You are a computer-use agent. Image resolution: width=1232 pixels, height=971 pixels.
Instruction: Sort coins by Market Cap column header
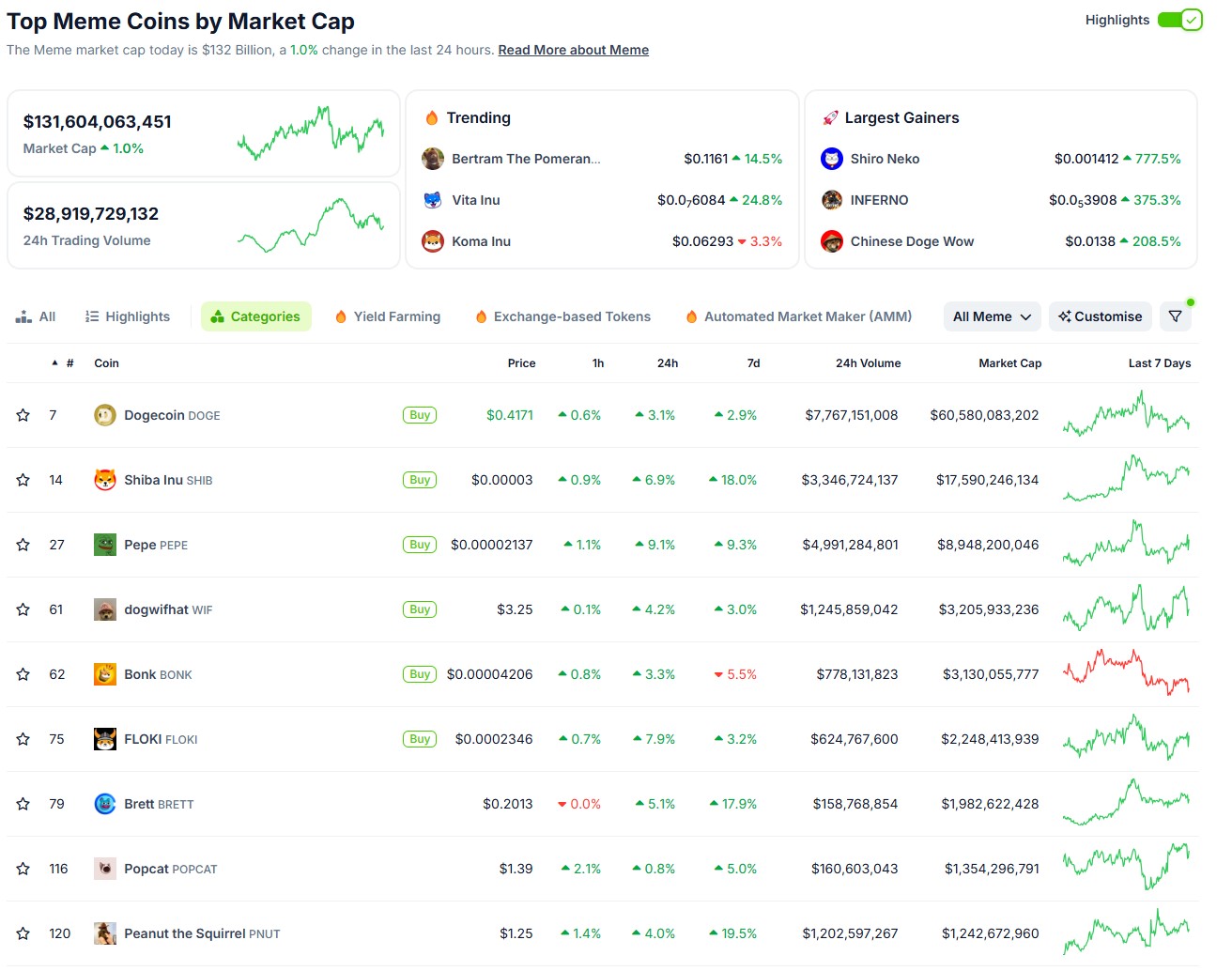pyautogui.click(x=1009, y=363)
